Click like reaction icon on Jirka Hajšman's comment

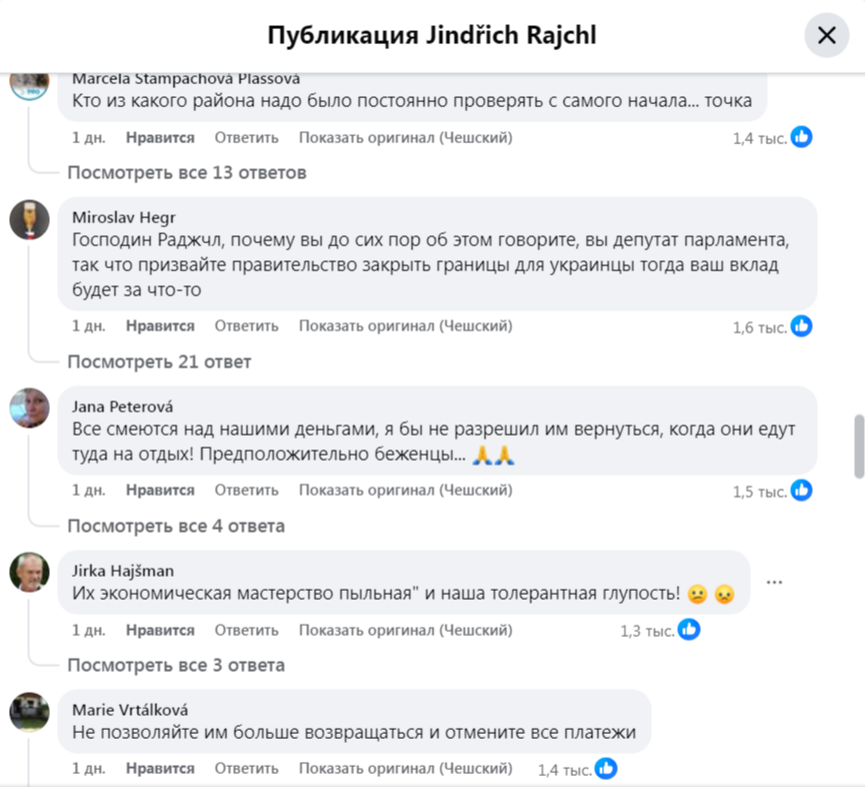689,629
